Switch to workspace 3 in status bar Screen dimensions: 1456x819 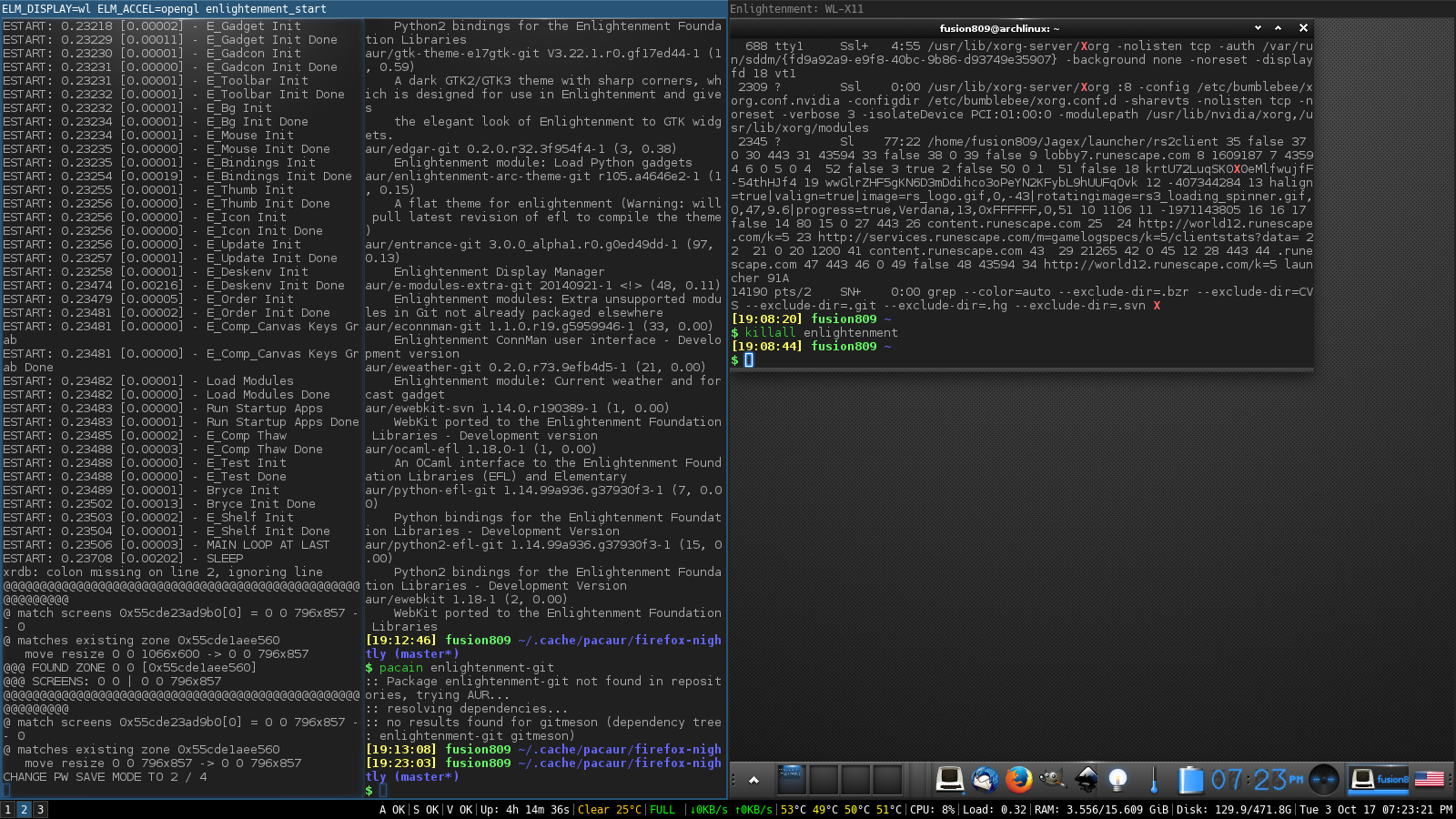pyautogui.click(x=40, y=809)
